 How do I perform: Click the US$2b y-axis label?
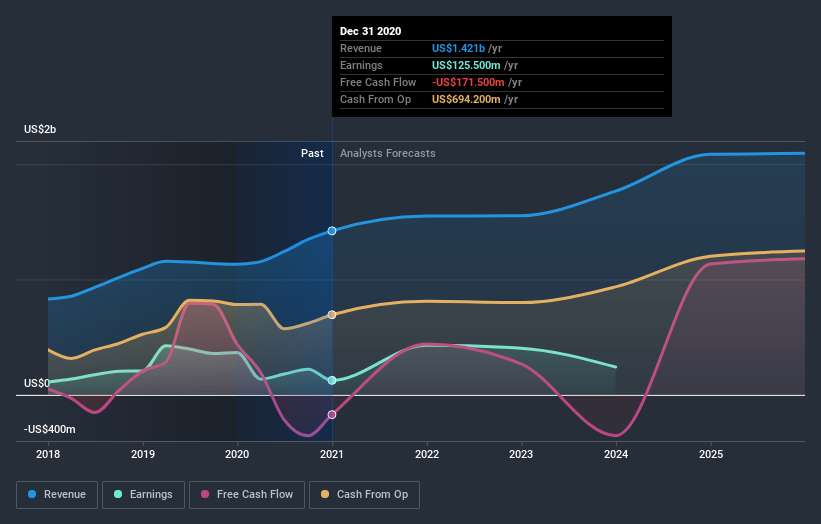tap(40, 129)
